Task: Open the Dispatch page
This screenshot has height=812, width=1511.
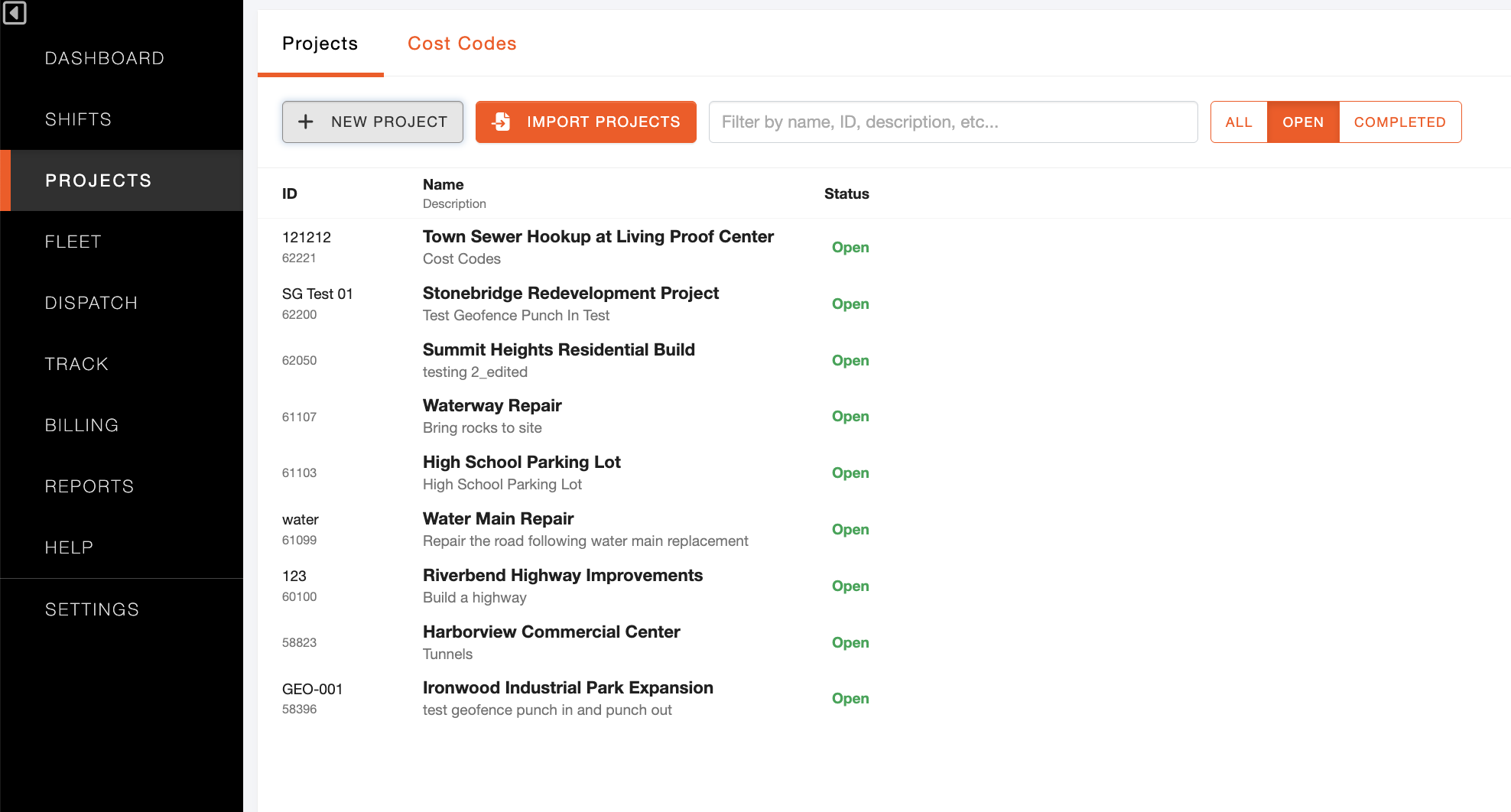Action: pos(91,303)
